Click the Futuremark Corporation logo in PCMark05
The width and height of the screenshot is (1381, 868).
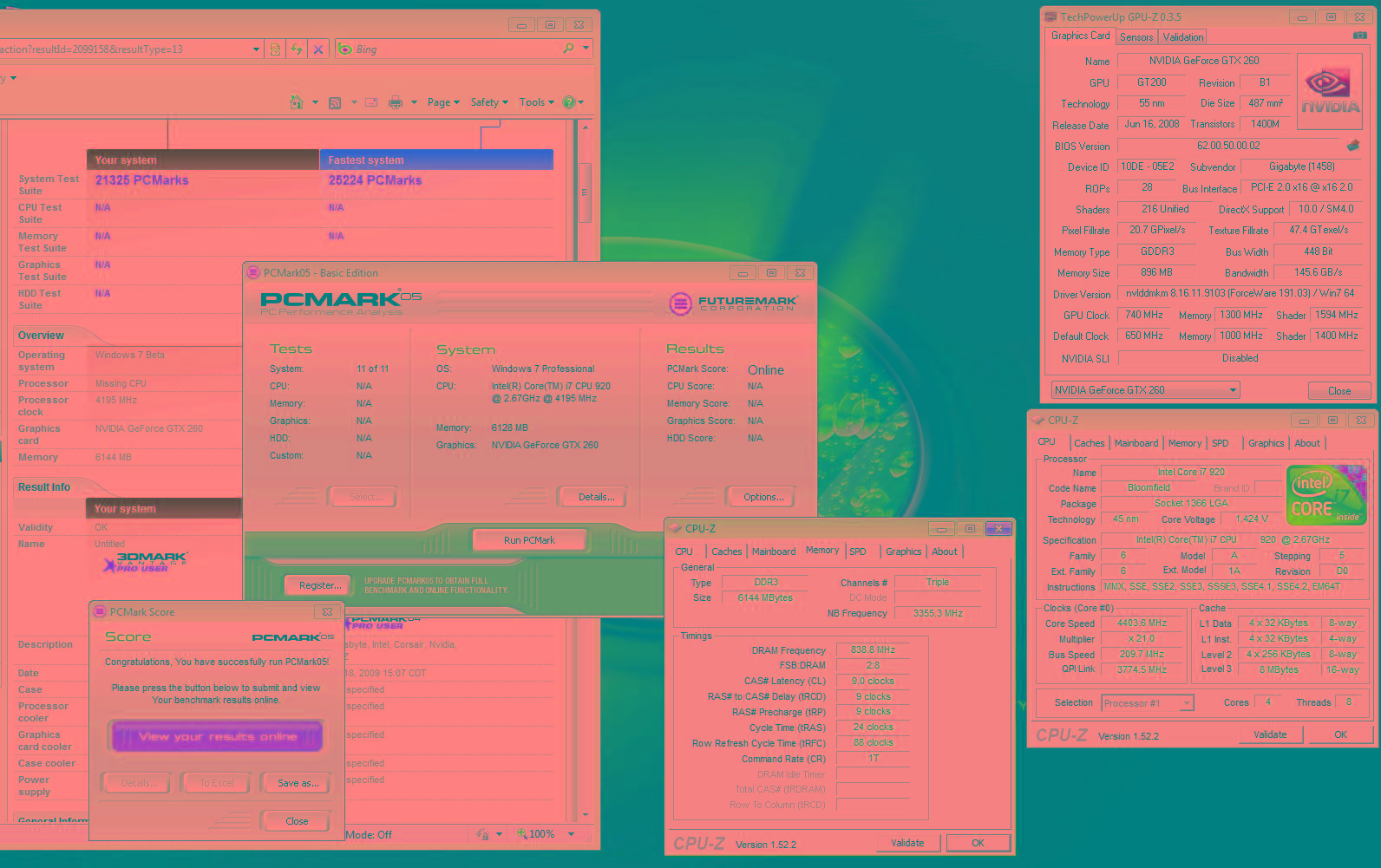pyautogui.click(x=733, y=303)
